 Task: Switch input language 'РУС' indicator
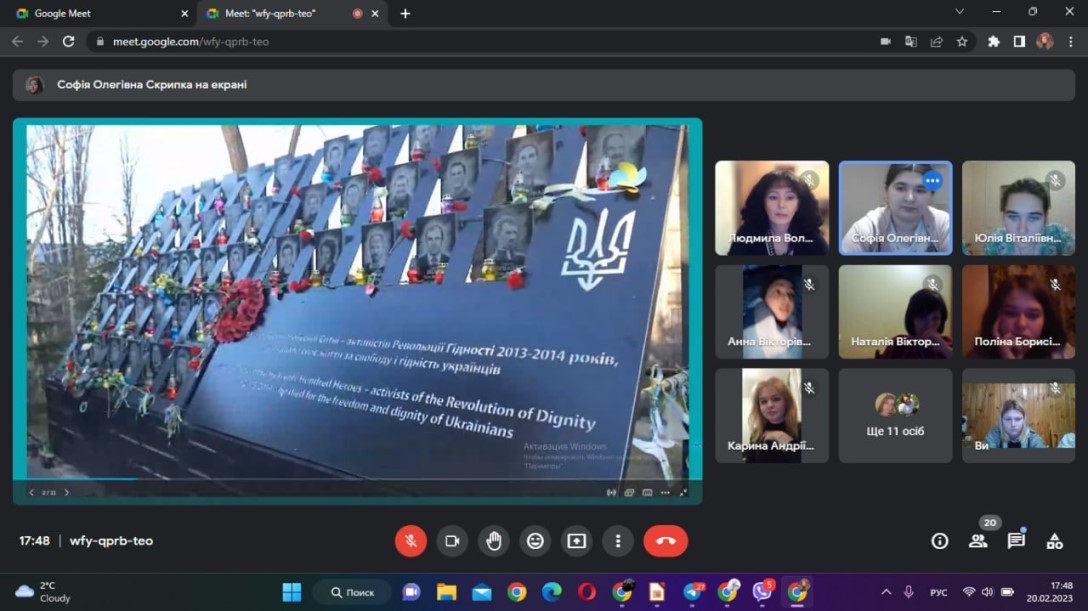point(939,592)
